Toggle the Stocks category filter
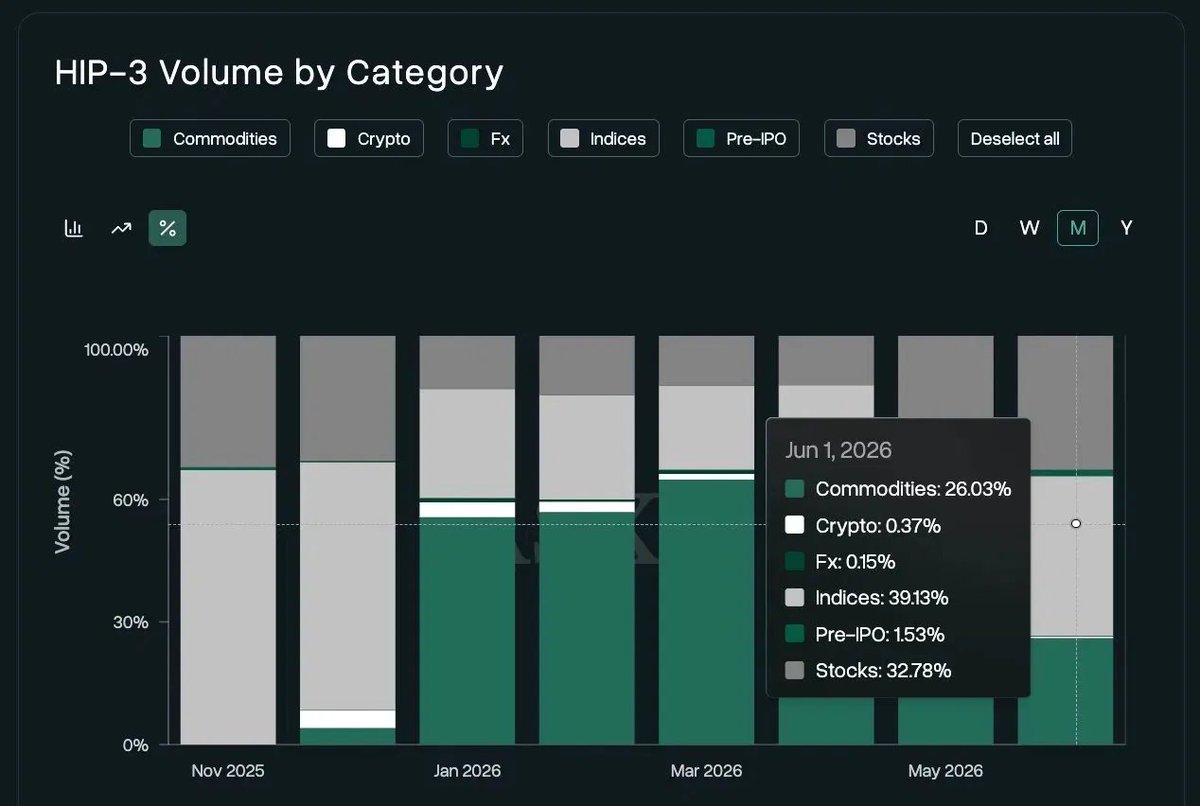The height and width of the screenshot is (806, 1200). [879, 139]
